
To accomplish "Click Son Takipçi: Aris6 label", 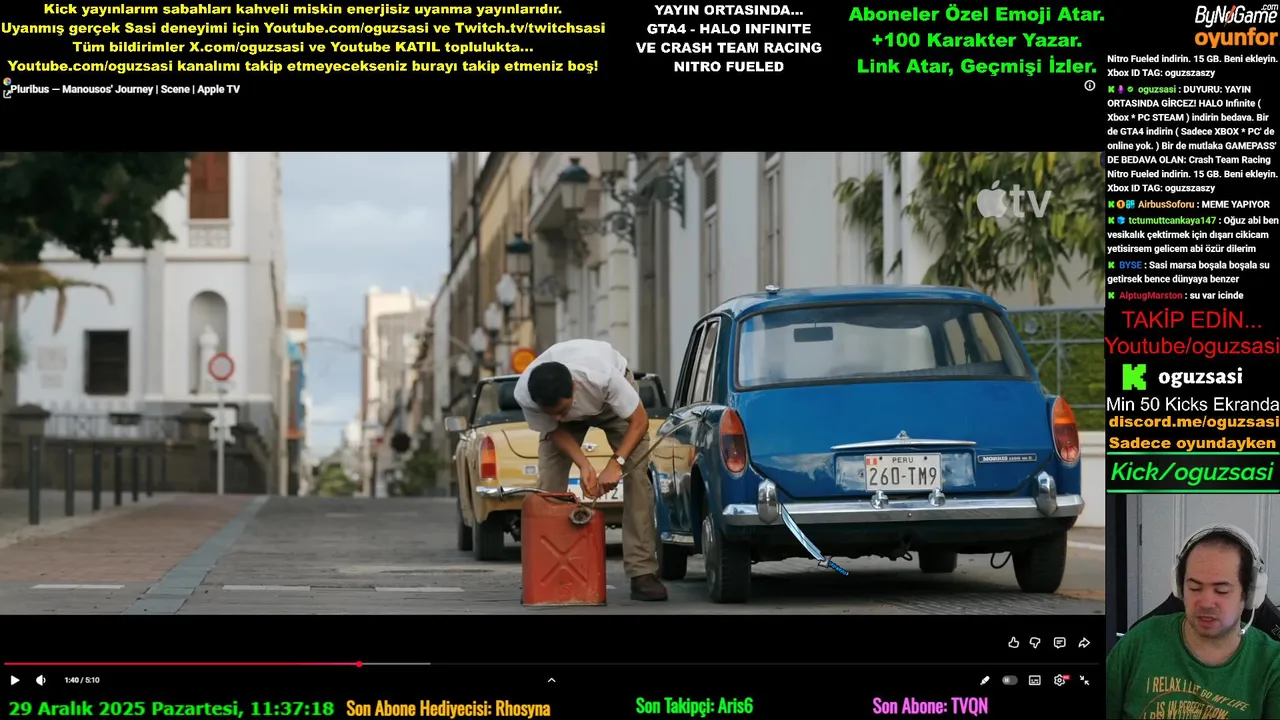I will [694, 707].
